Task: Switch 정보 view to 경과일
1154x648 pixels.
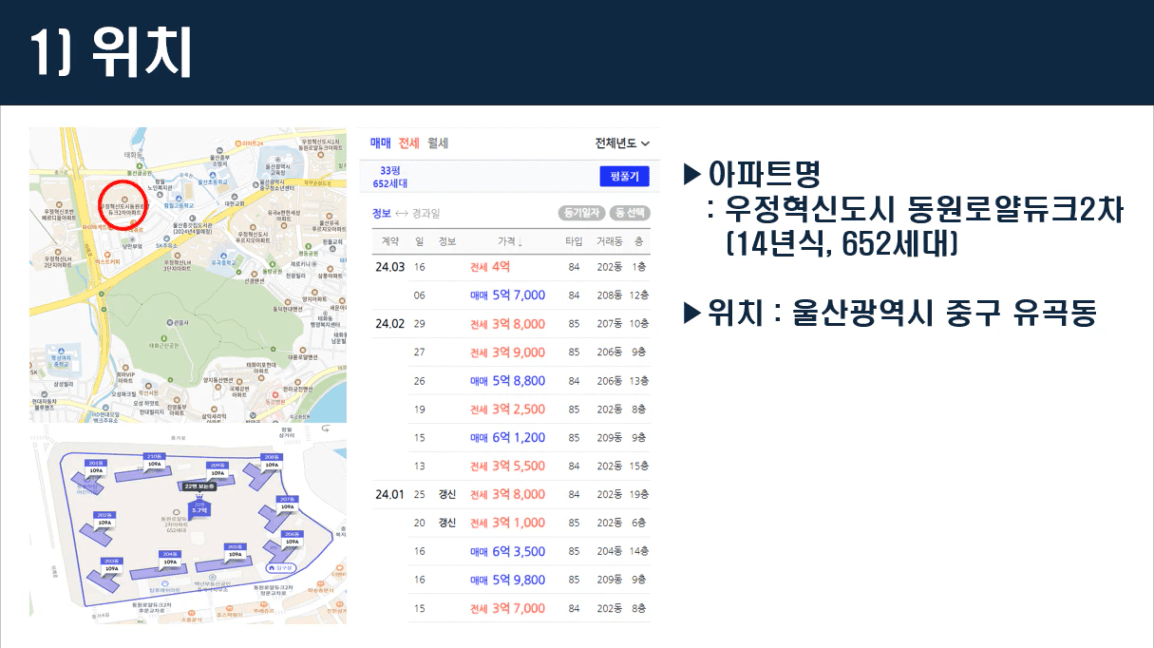Action: click(x=426, y=214)
